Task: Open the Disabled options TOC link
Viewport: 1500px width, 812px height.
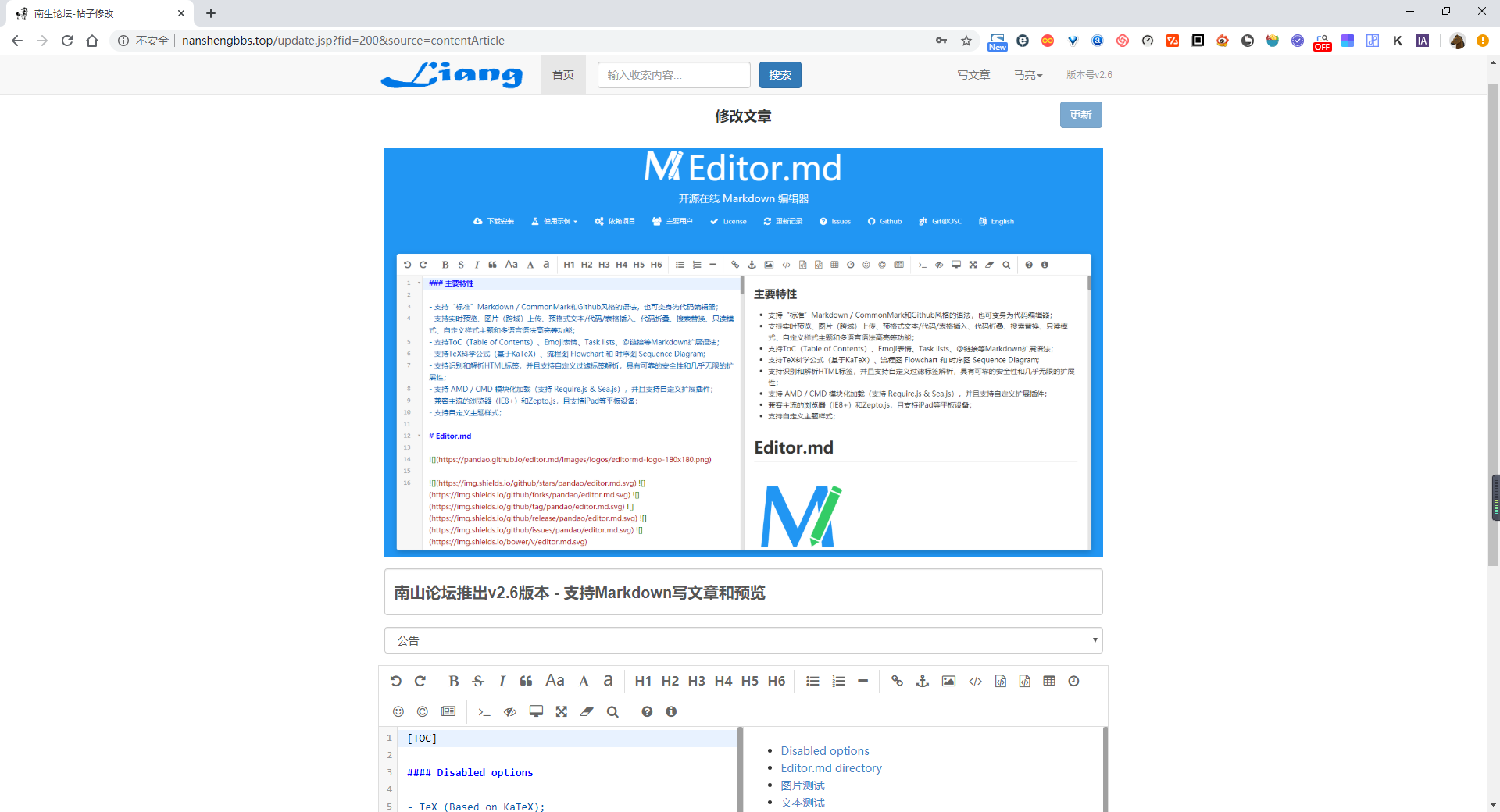Action: coord(825,750)
